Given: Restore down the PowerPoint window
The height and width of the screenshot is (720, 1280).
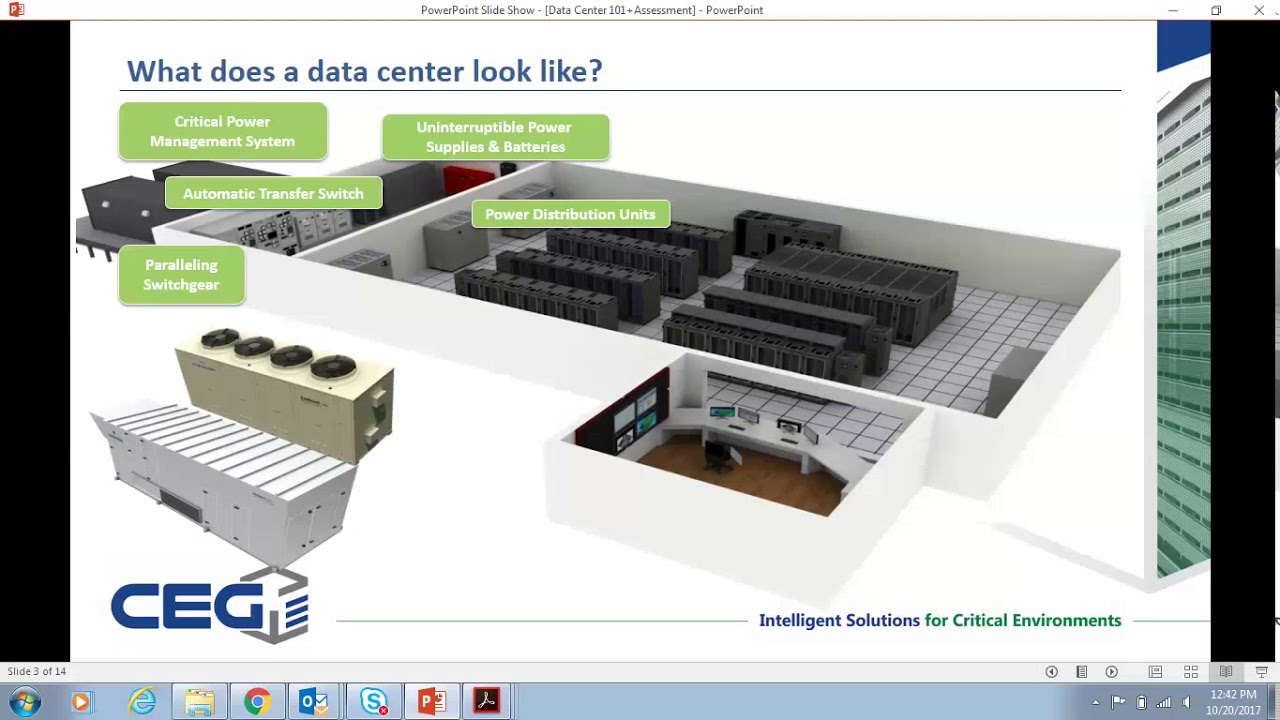Looking at the screenshot, I should tap(1216, 10).
